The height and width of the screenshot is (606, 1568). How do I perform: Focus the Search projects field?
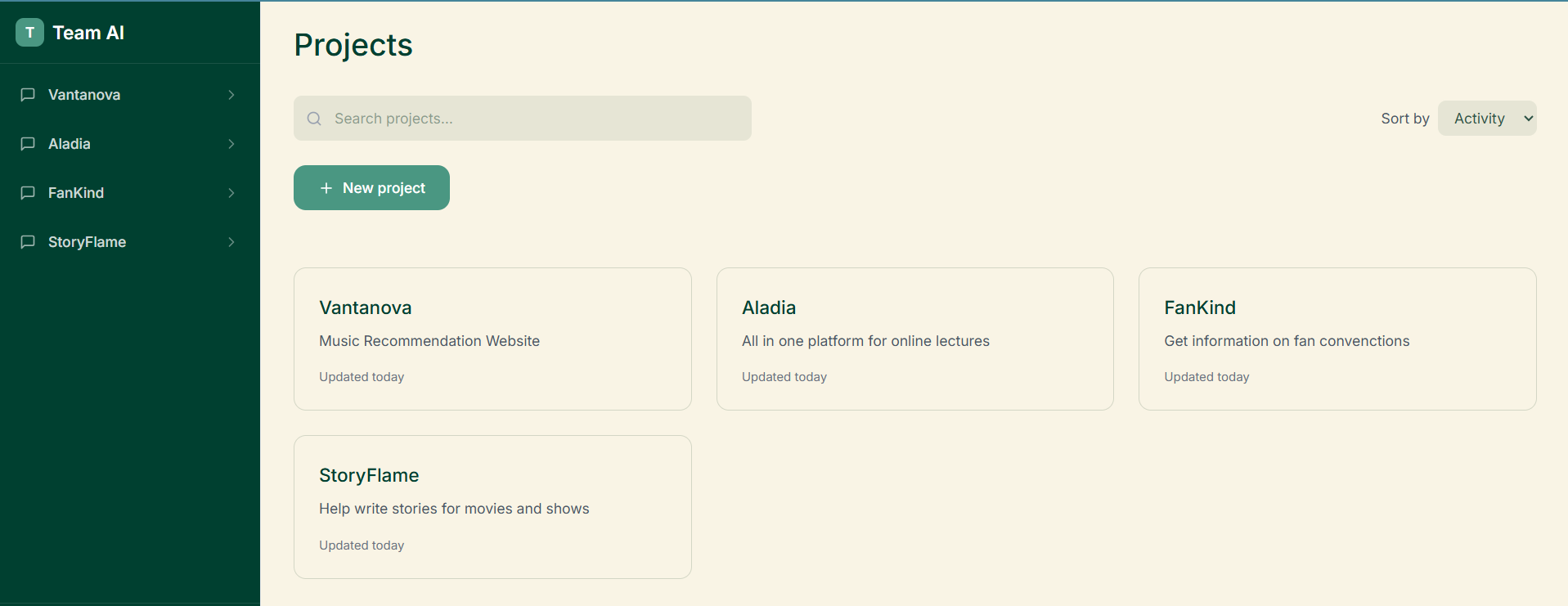523,119
